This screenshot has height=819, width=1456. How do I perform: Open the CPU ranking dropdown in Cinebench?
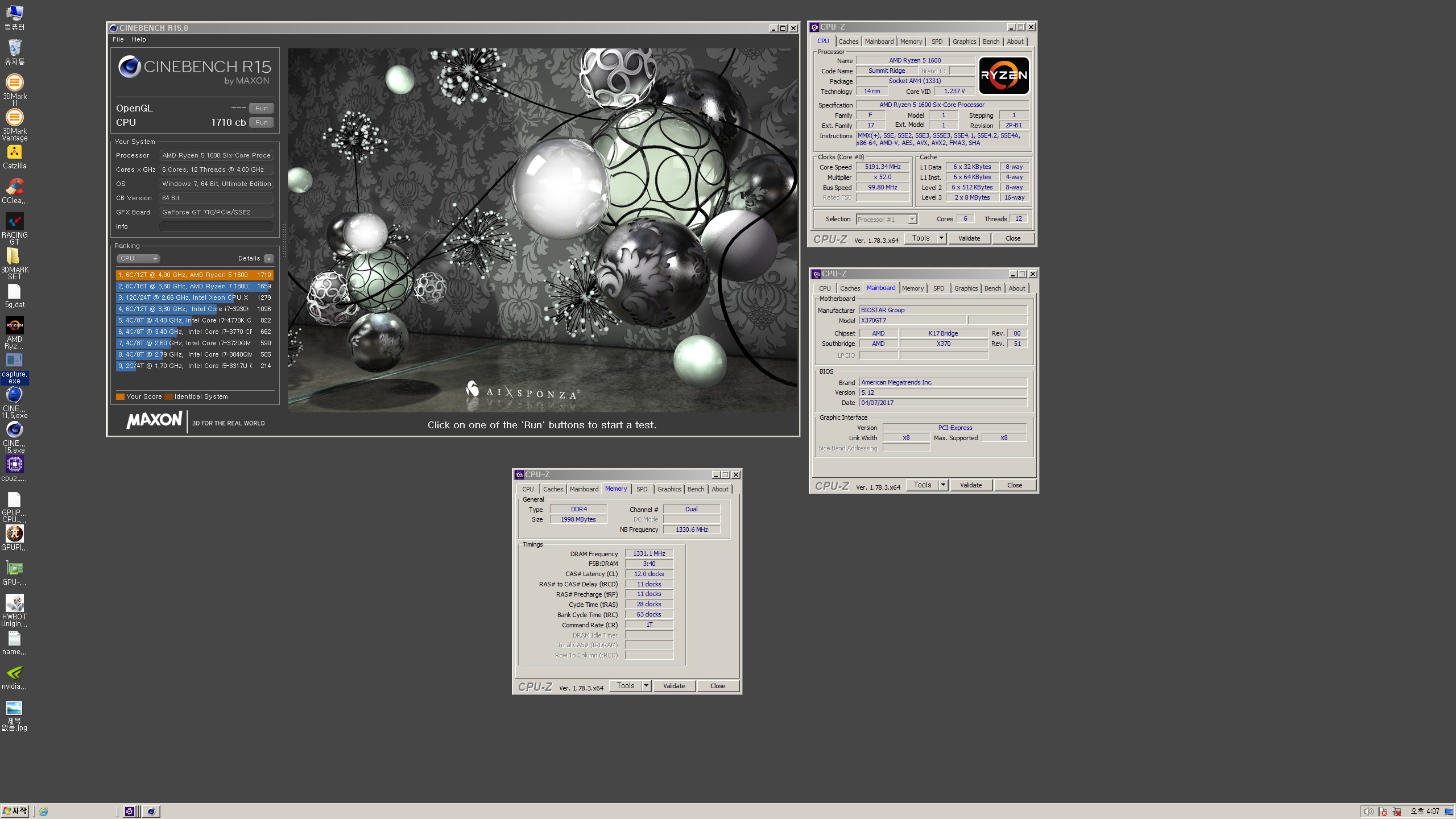[138, 258]
